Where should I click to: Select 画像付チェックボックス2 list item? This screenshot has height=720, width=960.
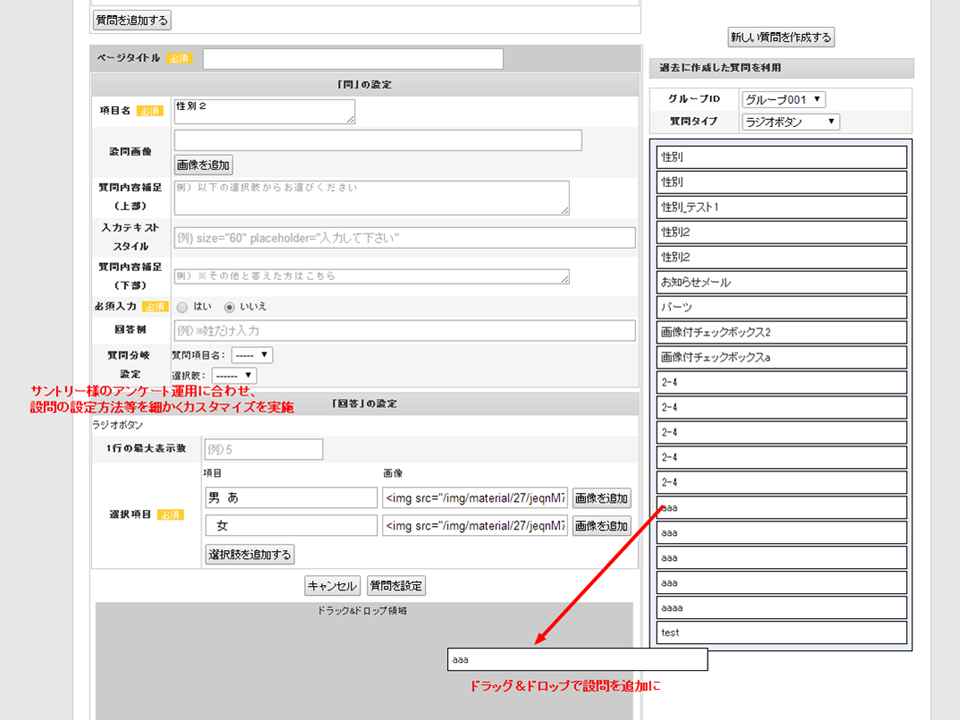click(x=782, y=332)
